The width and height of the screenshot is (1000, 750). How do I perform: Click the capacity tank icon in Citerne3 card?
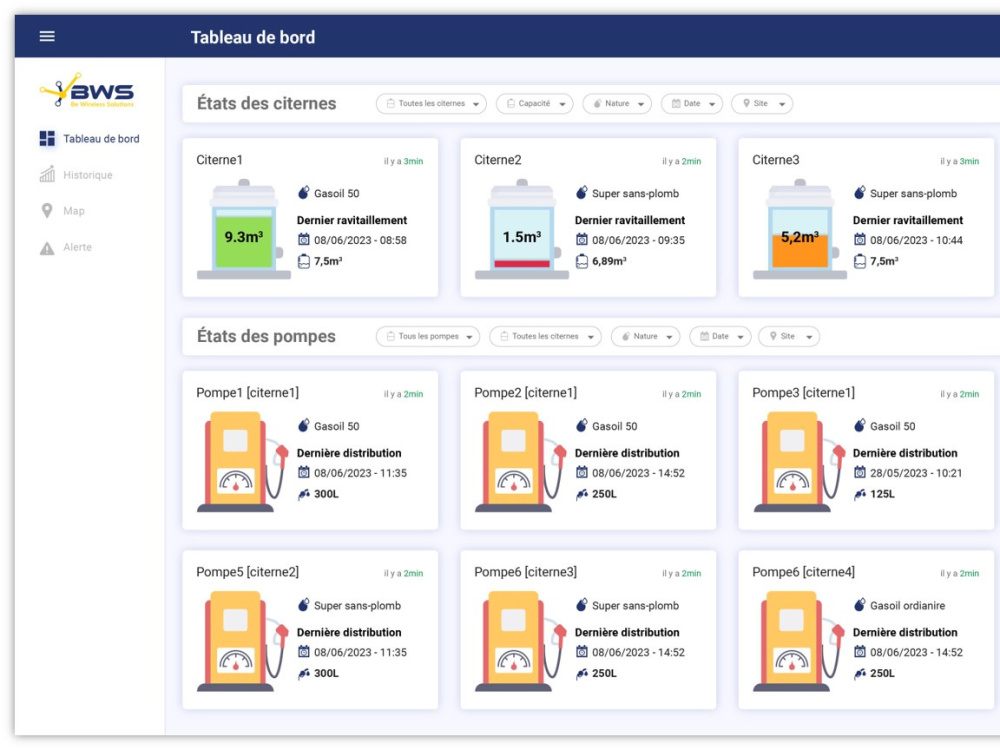click(860, 261)
